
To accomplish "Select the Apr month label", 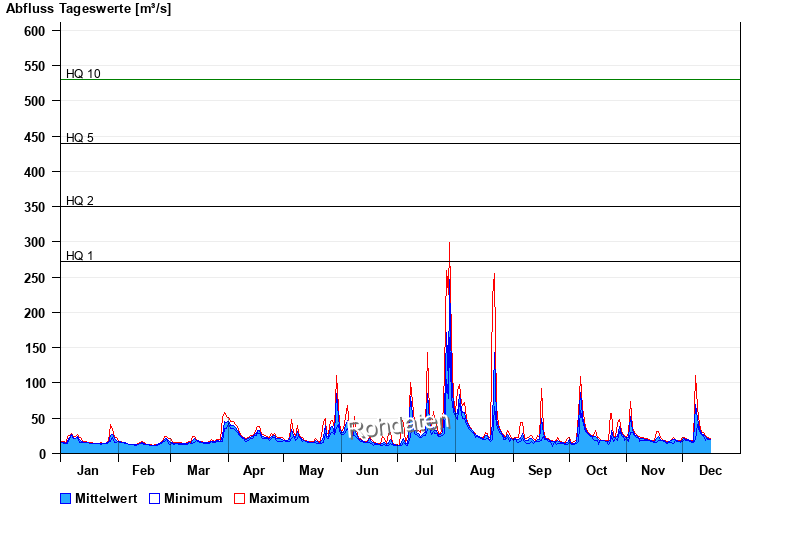I will coord(254,471).
